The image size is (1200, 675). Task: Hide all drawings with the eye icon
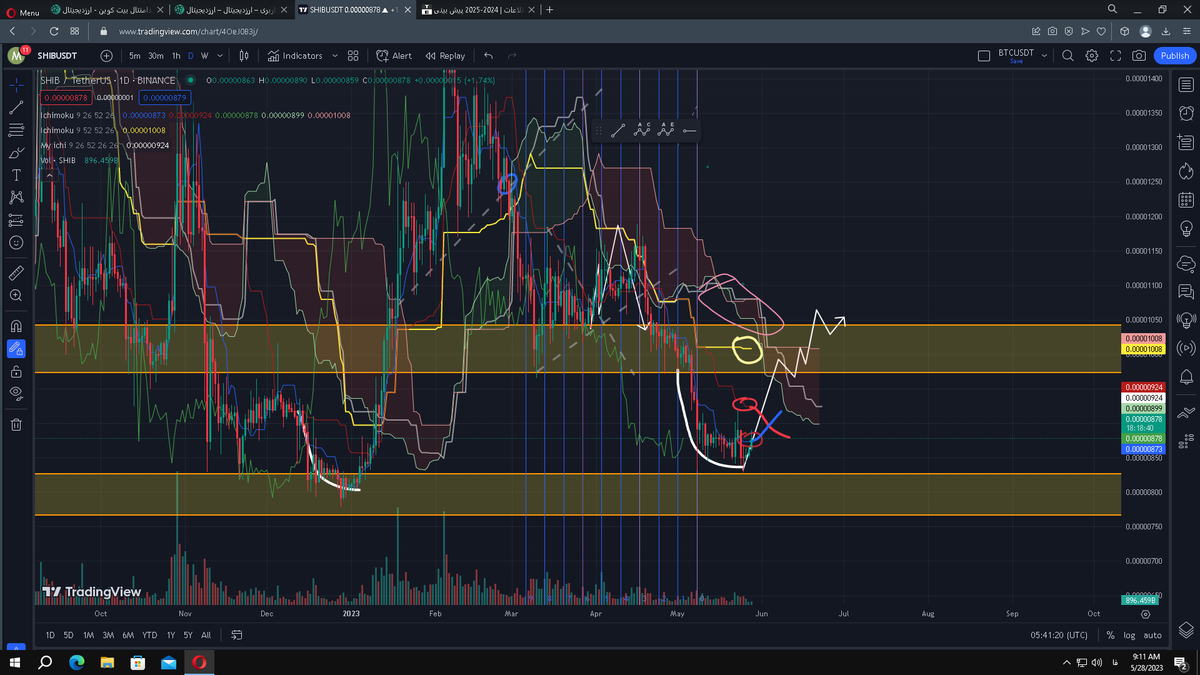click(x=16, y=393)
